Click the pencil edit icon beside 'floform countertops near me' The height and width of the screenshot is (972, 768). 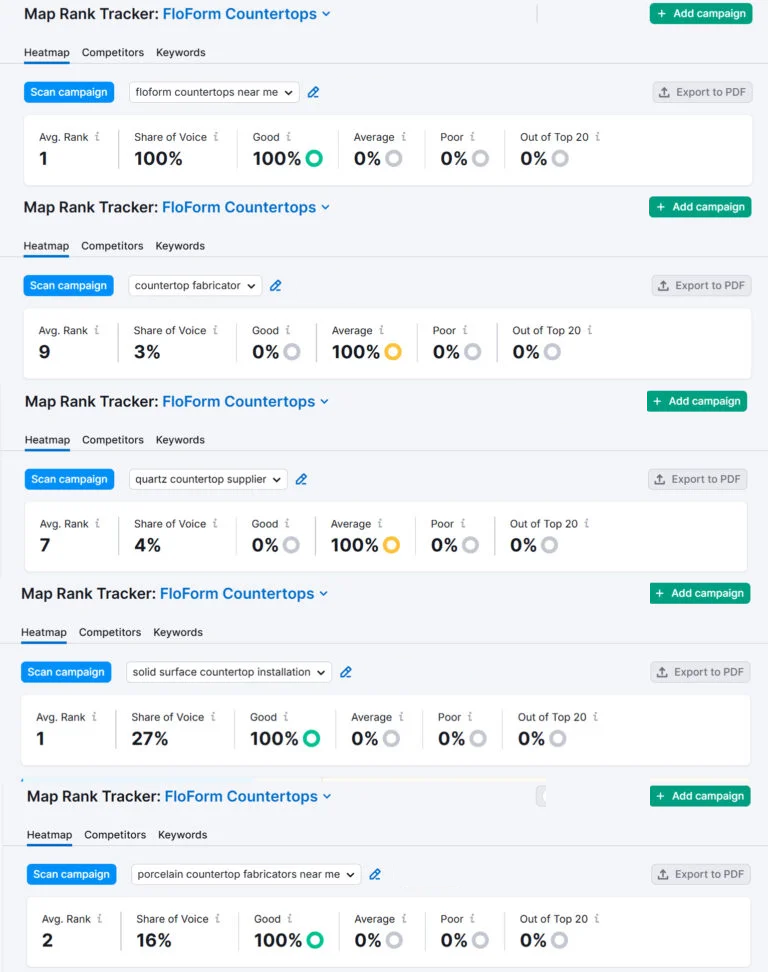(313, 92)
